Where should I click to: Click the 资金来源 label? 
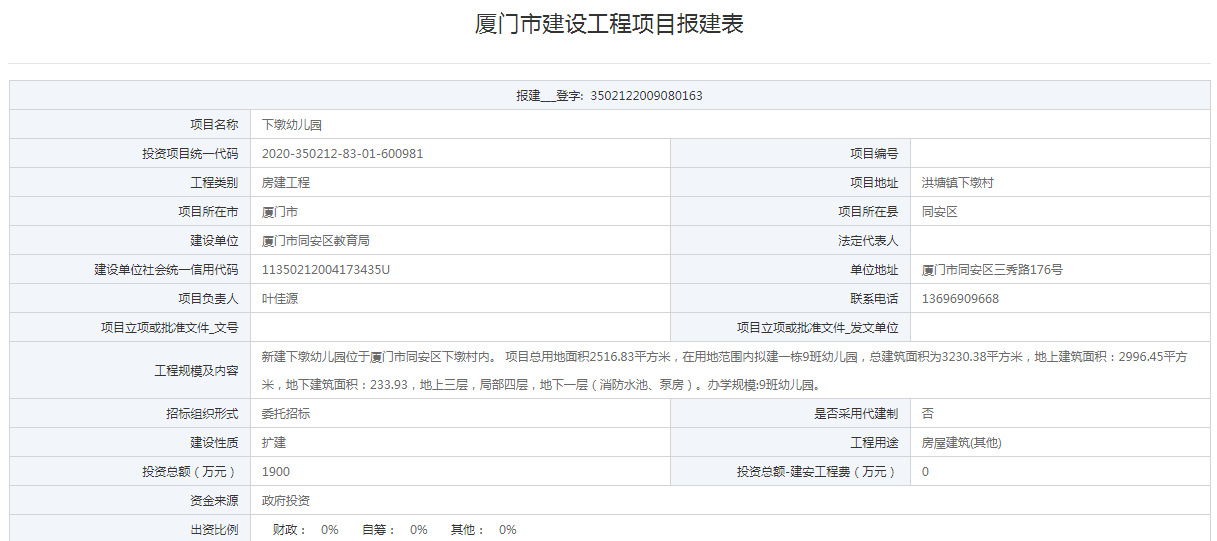point(214,501)
